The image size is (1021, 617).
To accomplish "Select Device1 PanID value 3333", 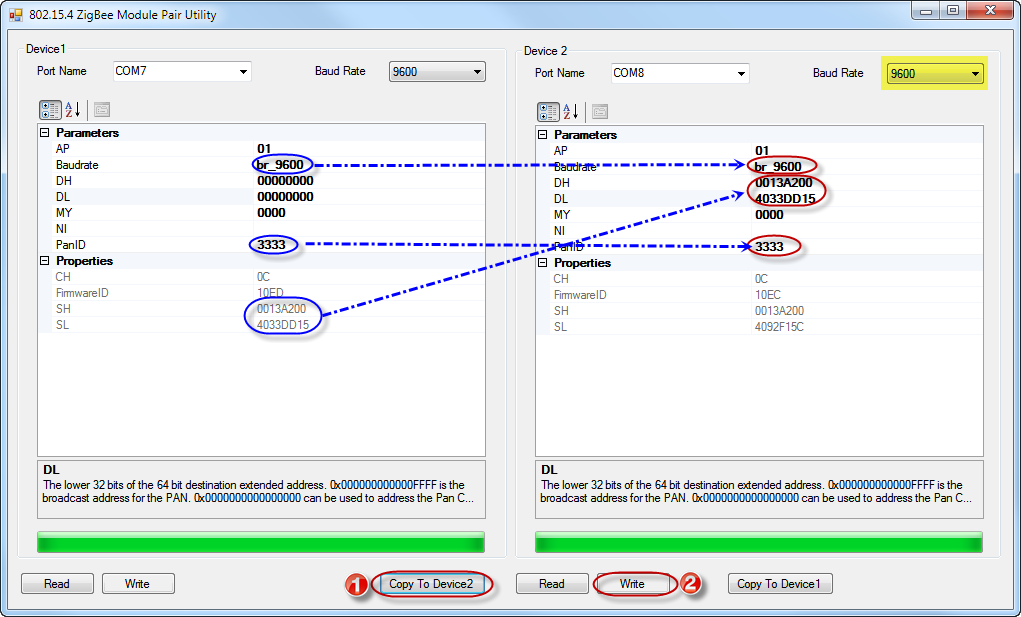I will pos(271,245).
